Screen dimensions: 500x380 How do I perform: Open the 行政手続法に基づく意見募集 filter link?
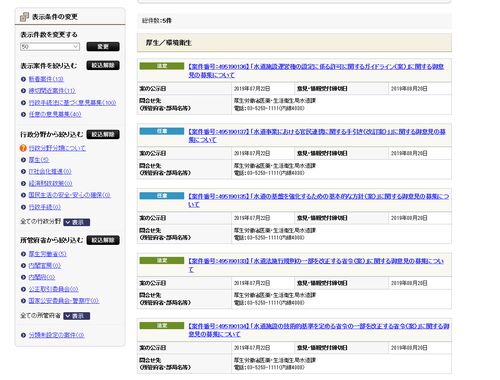coord(72,103)
